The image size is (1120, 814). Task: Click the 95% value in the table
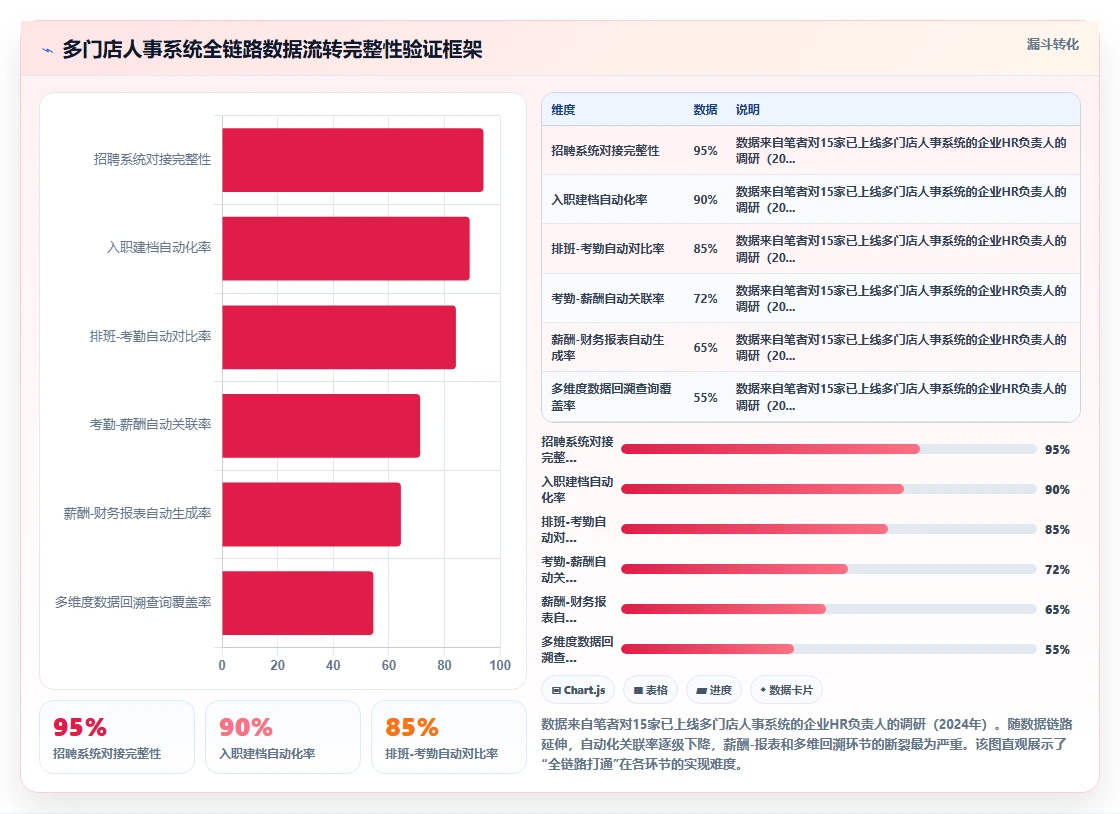click(705, 151)
